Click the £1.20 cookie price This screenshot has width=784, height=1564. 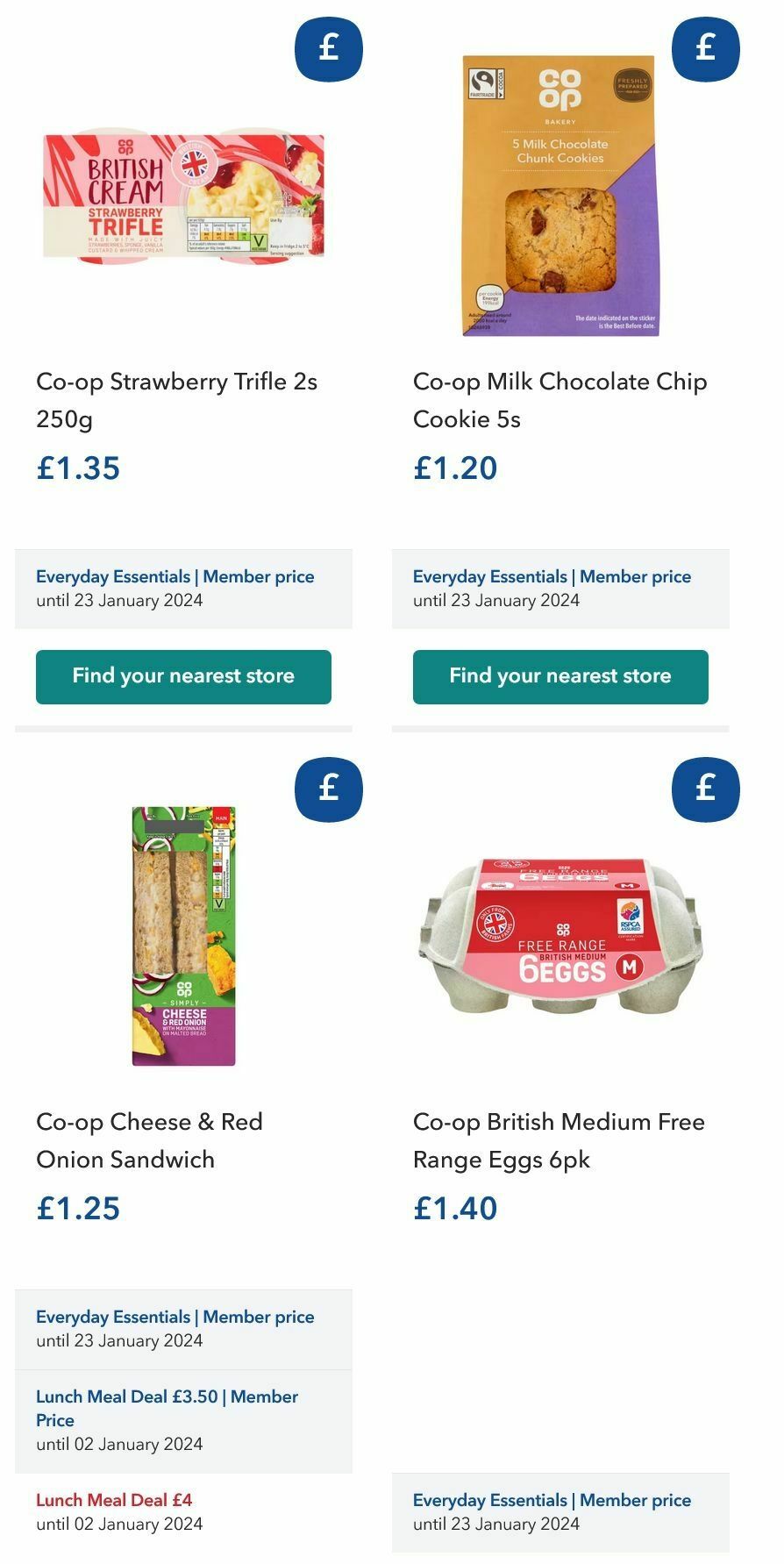coord(454,468)
